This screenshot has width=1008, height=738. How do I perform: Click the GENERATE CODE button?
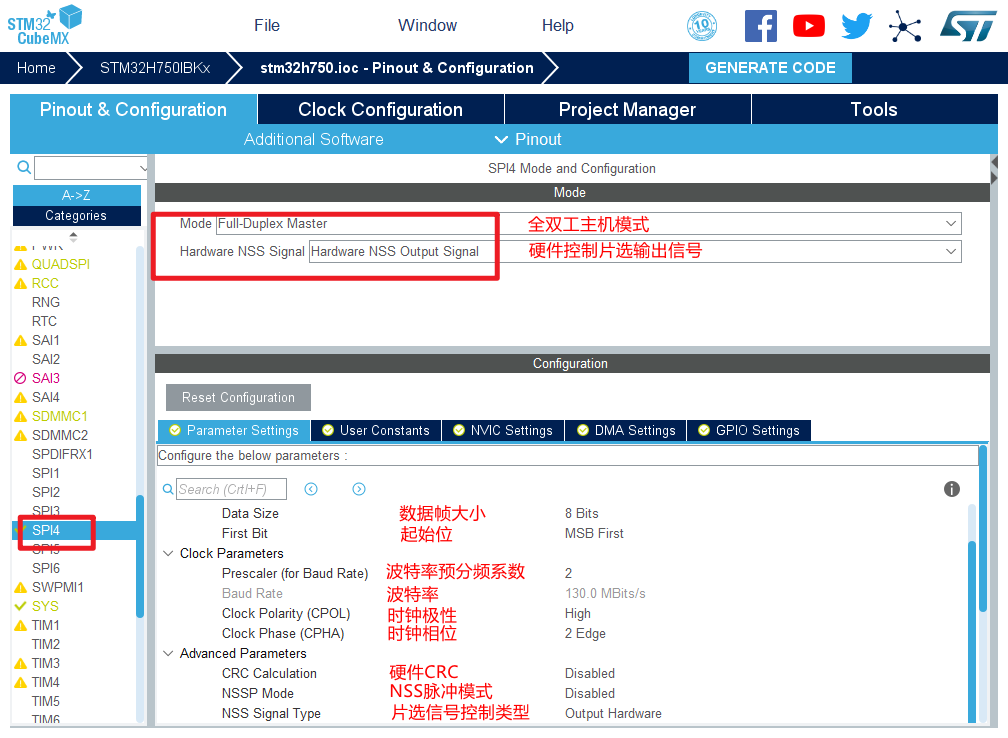(770, 68)
